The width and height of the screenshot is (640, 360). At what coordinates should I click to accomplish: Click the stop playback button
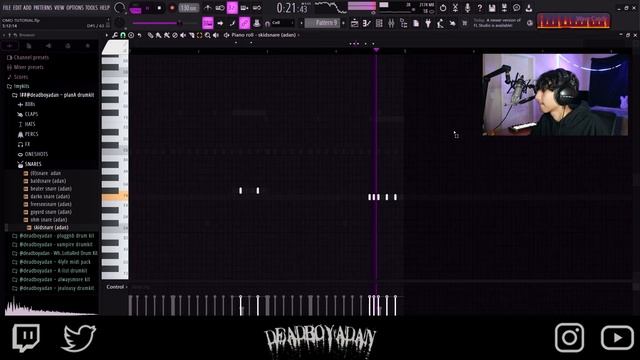pyautogui.click(x=160, y=8)
